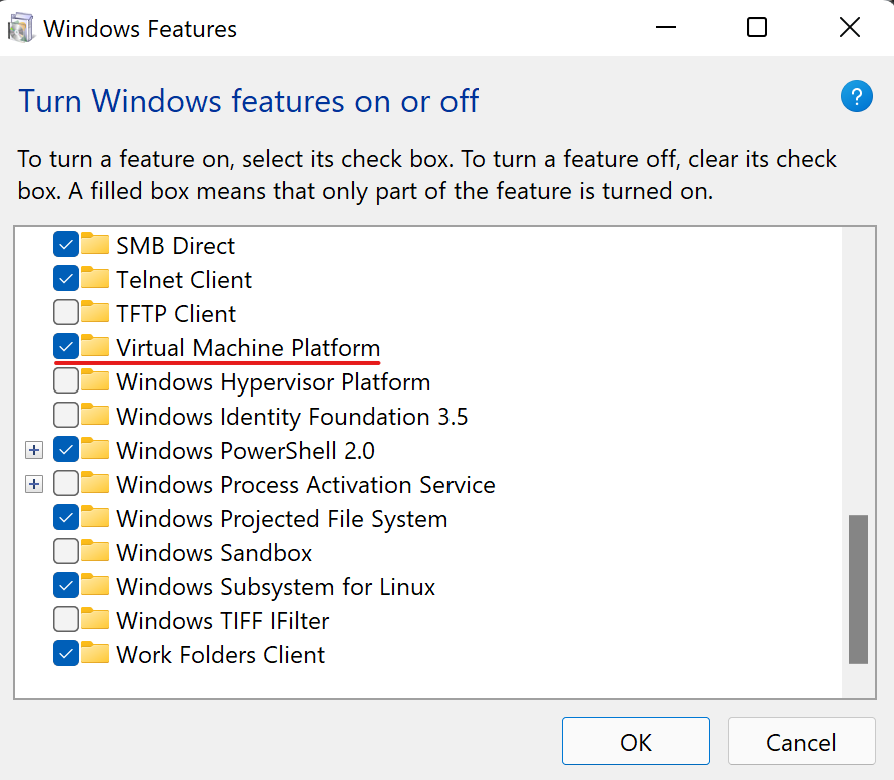Turn on Windows Hypervisor Platform checkbox

point(66,381)
